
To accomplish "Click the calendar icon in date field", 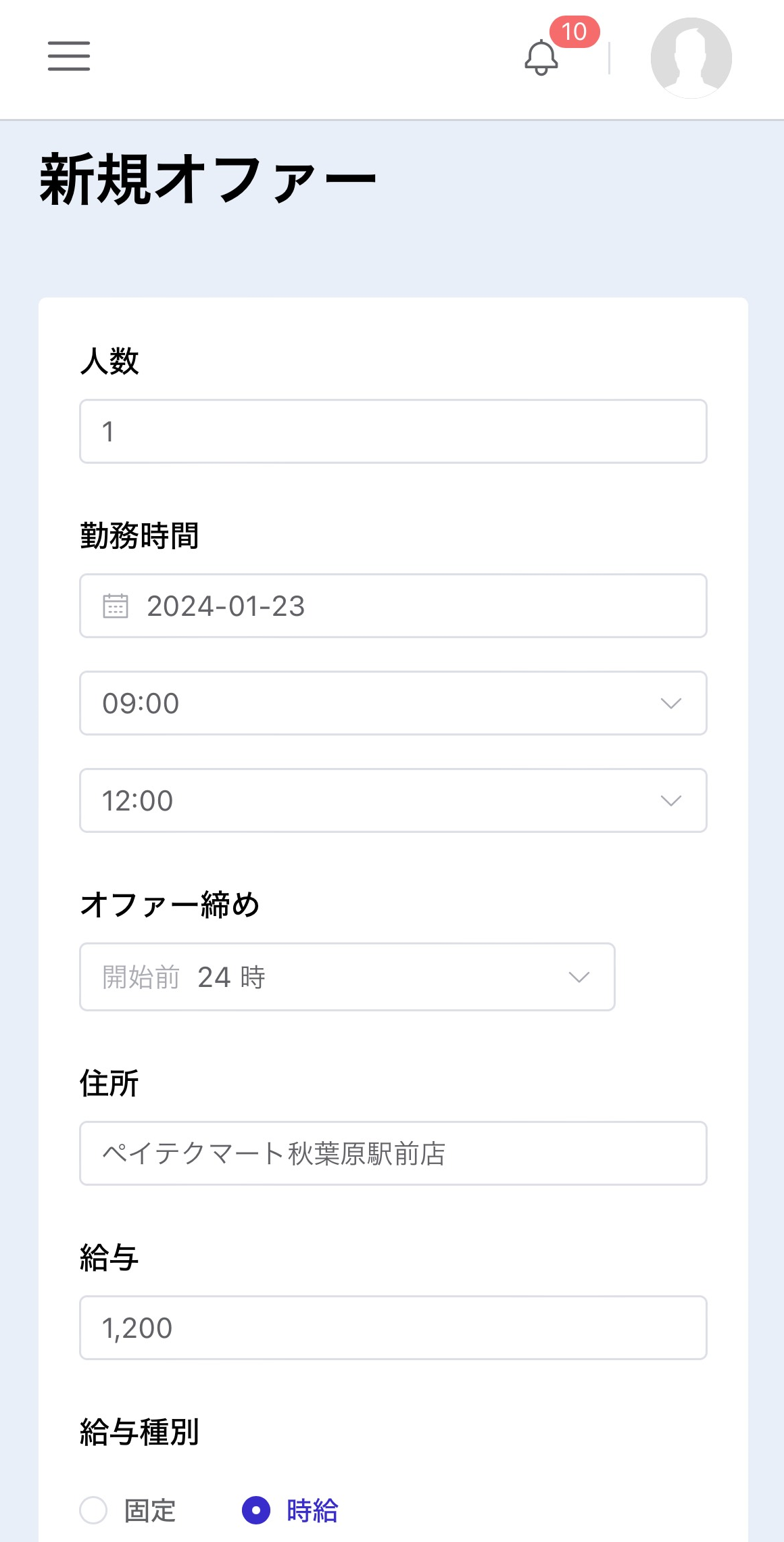I will [x=116, y=606].
